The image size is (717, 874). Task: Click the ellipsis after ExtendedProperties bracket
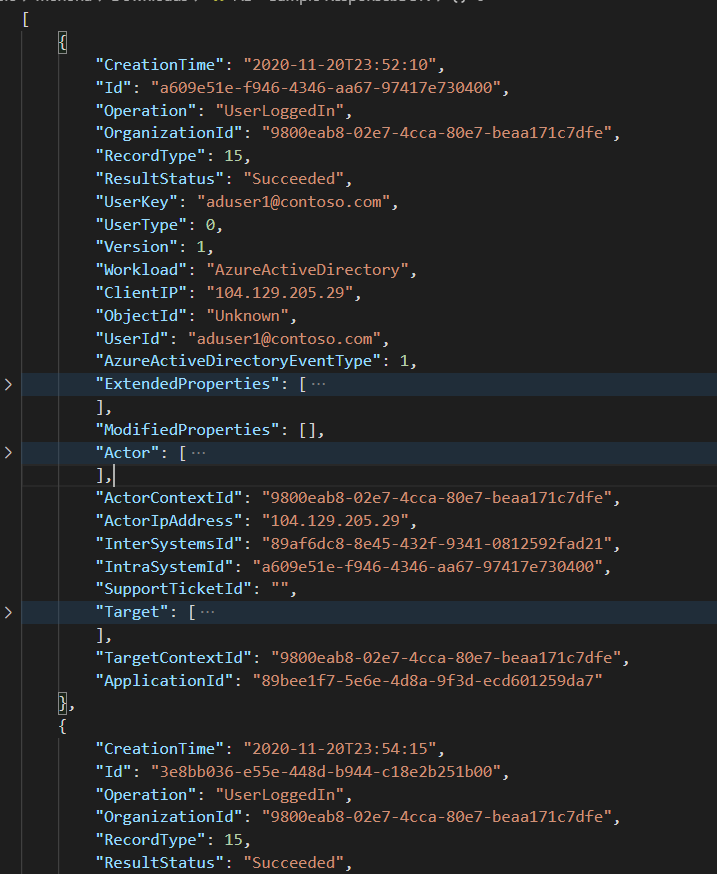click(x=318, y=384)
